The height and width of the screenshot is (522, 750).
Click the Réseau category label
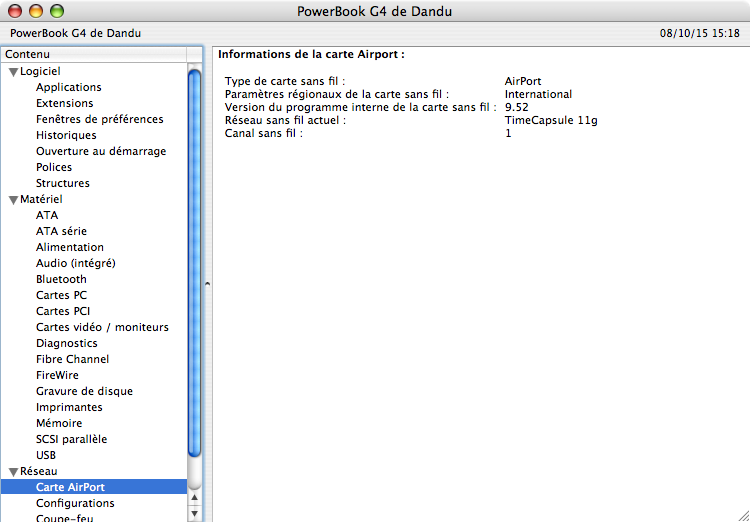tap(39, 471)
